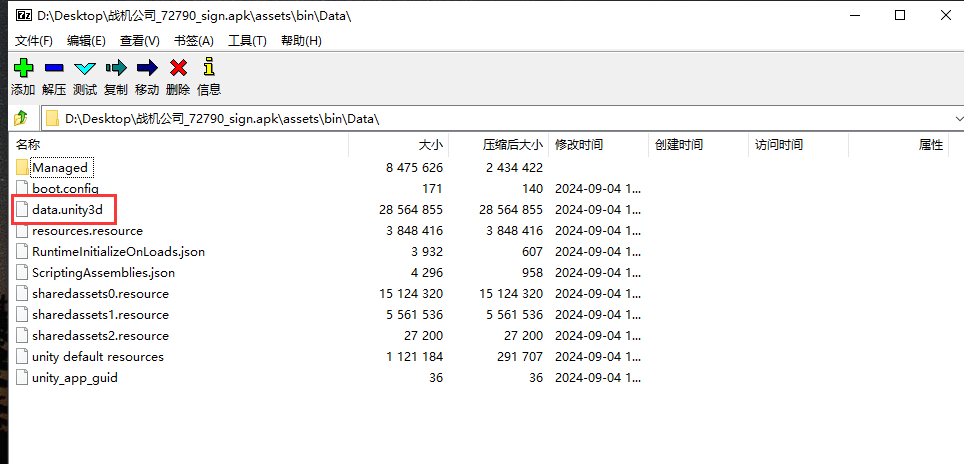
Task: Click the 7-Zip title bar app icon
Action: tap(23, 16)
